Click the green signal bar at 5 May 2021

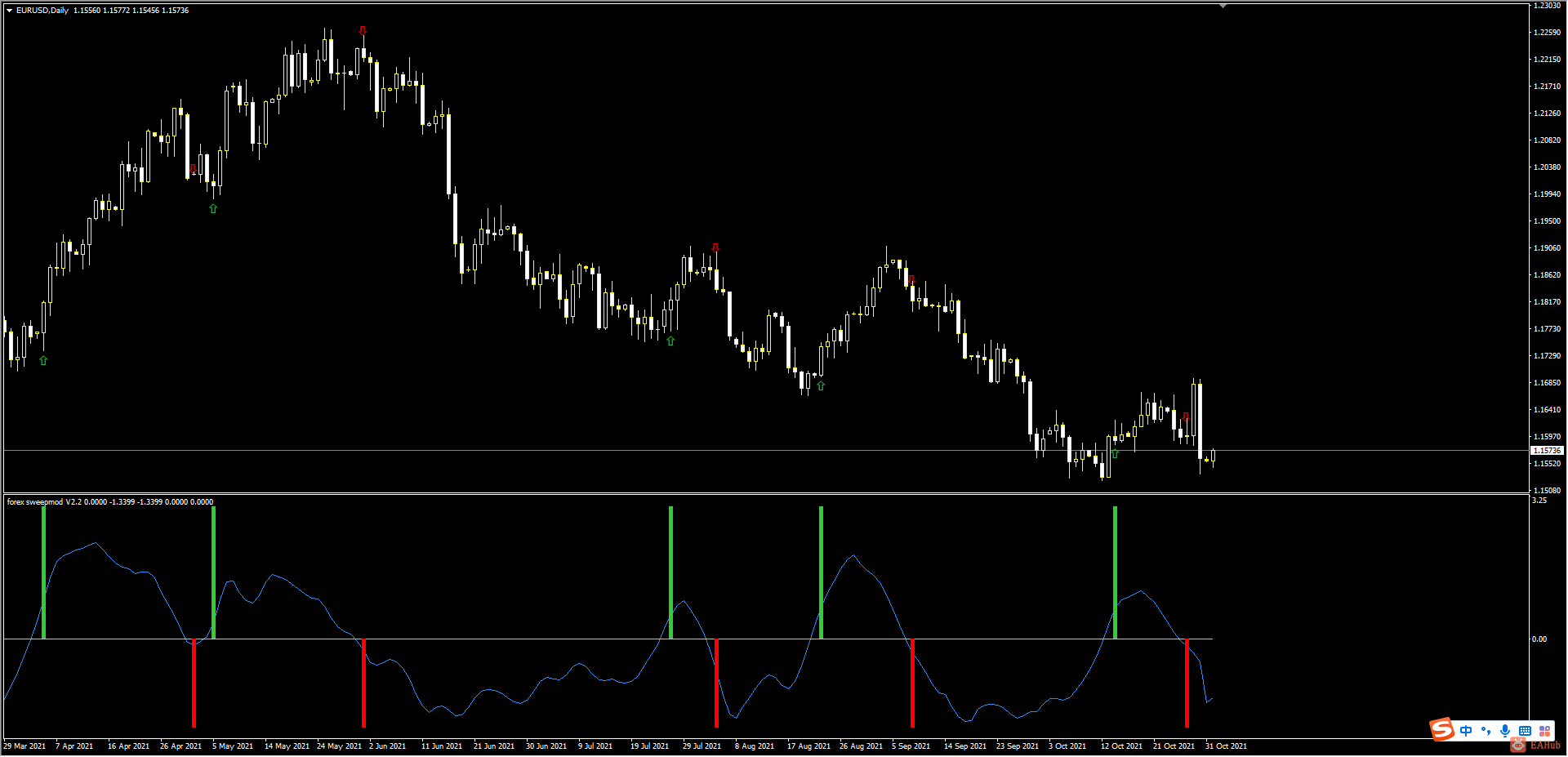click(213, 572)
